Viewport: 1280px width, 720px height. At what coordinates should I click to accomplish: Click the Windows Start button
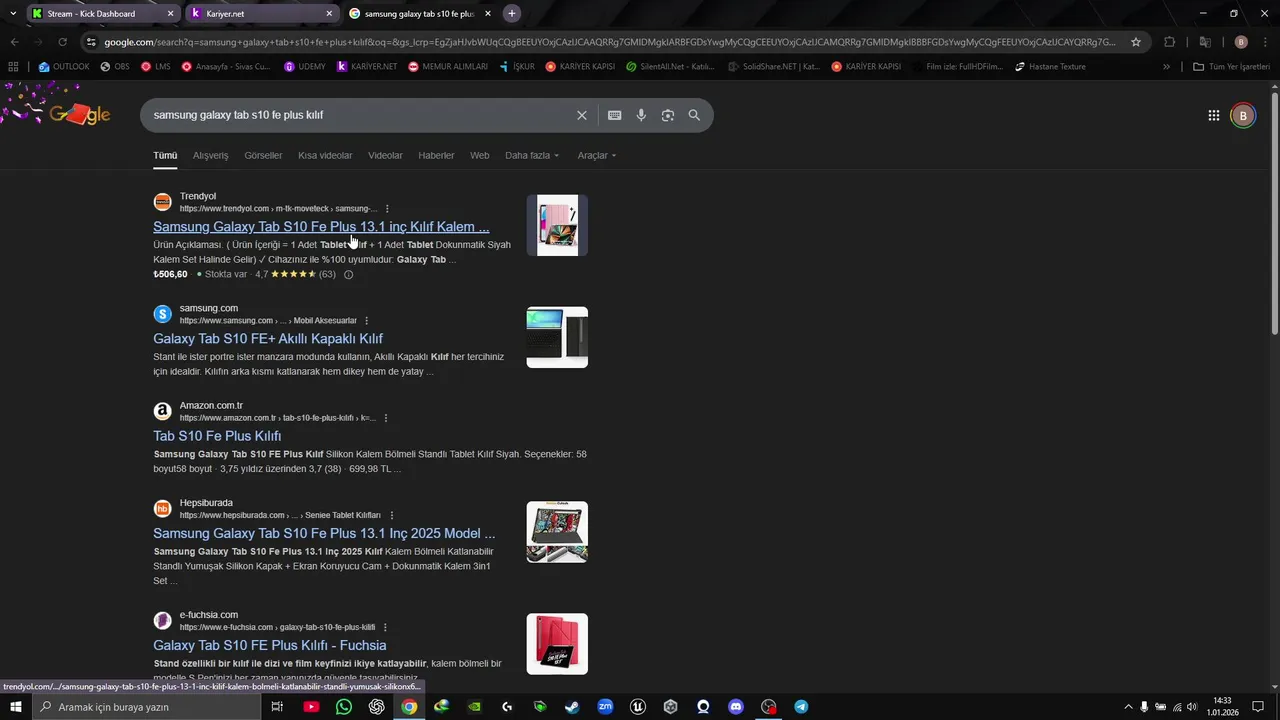click(x=15, y=707)
